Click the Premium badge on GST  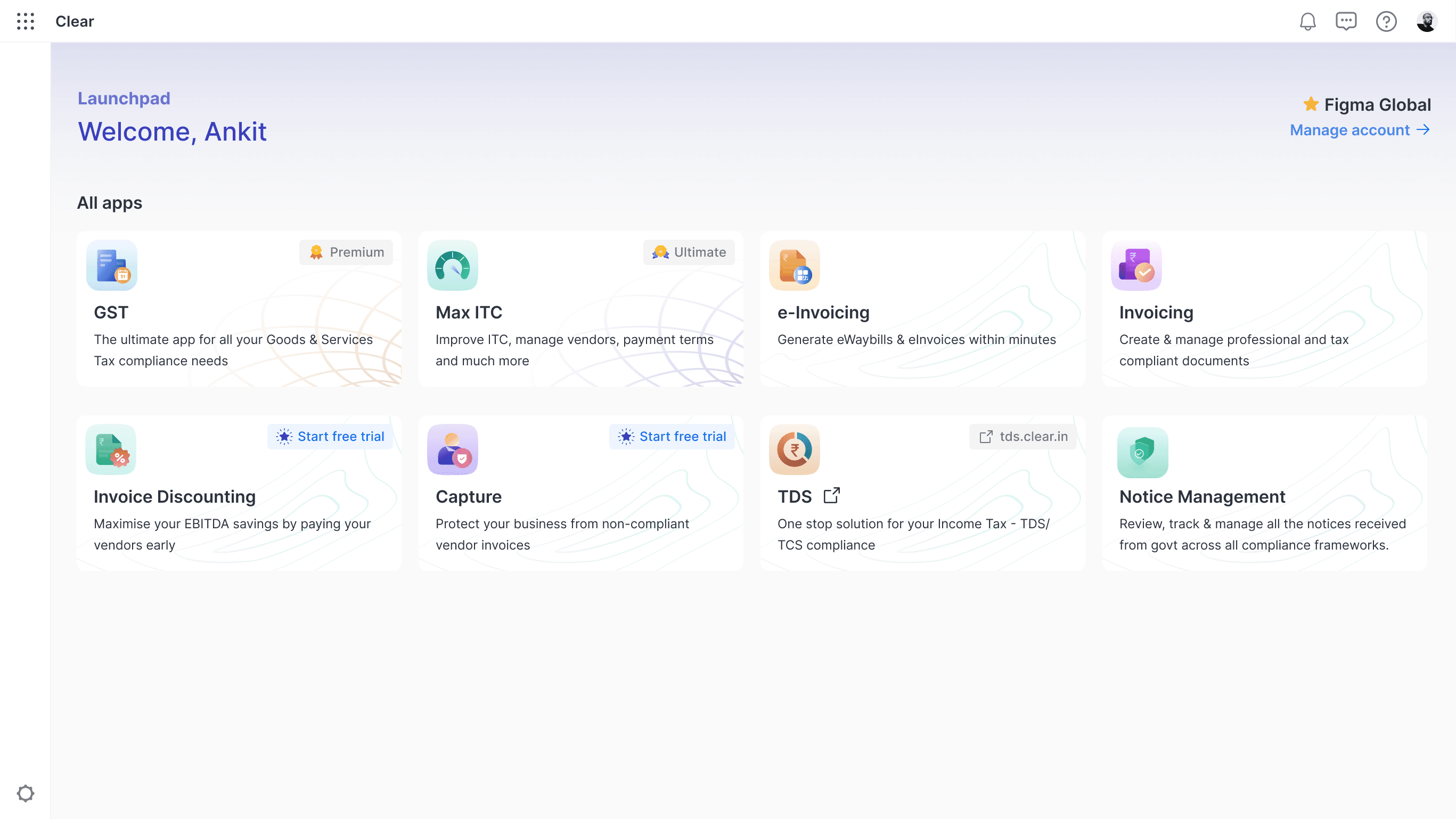346,252
